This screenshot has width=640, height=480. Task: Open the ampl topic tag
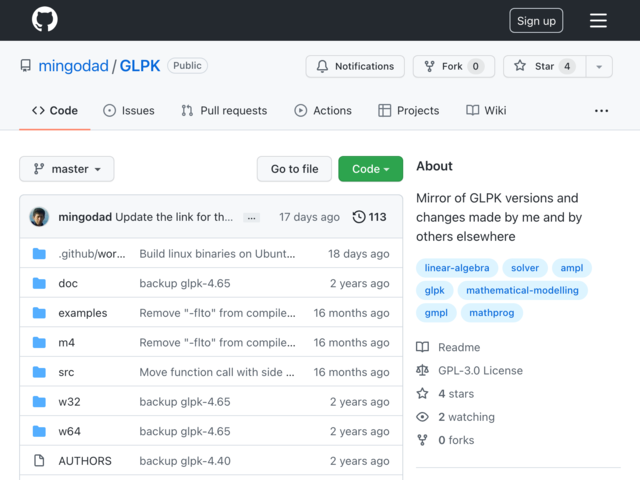(x=571, y=268)
